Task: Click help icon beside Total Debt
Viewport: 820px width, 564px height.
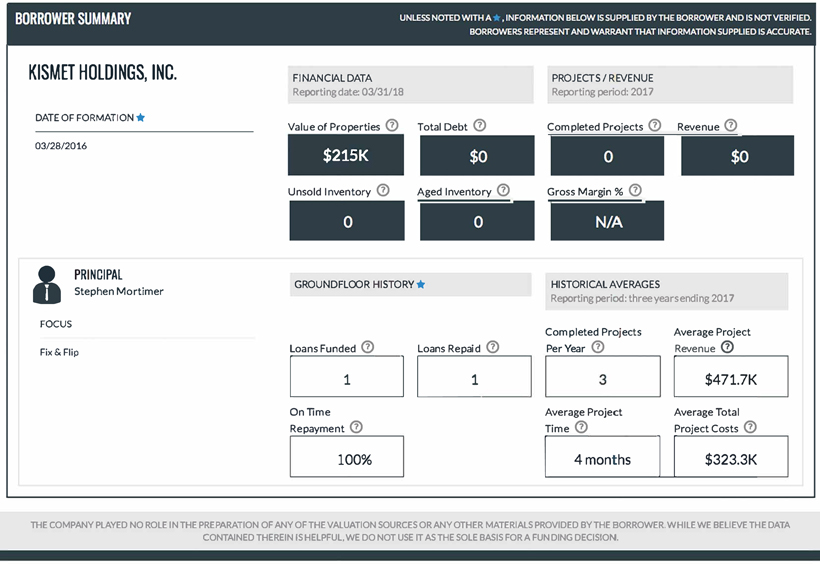Action: tap(480, 126)
